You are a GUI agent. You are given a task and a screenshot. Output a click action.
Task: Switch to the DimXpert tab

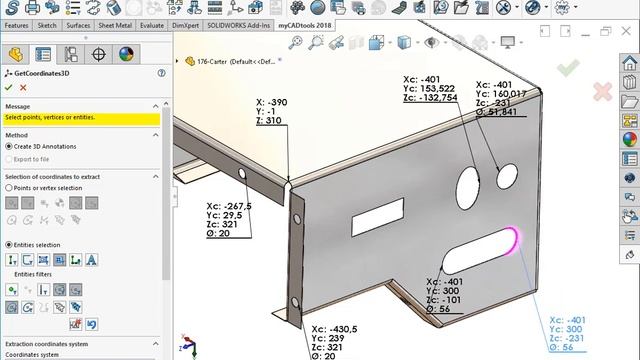click(x=185, y=25)
